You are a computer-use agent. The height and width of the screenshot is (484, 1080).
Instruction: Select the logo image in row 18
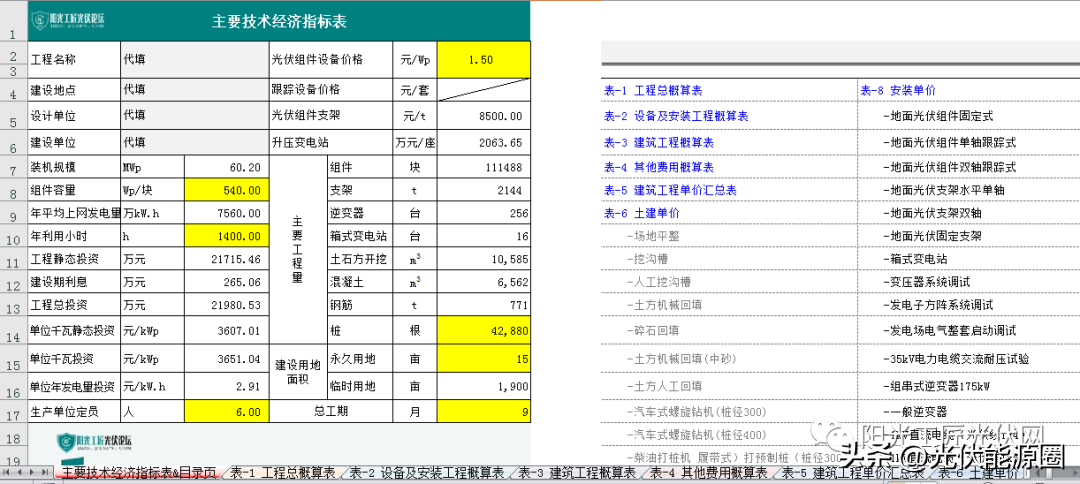click(95, 440)
